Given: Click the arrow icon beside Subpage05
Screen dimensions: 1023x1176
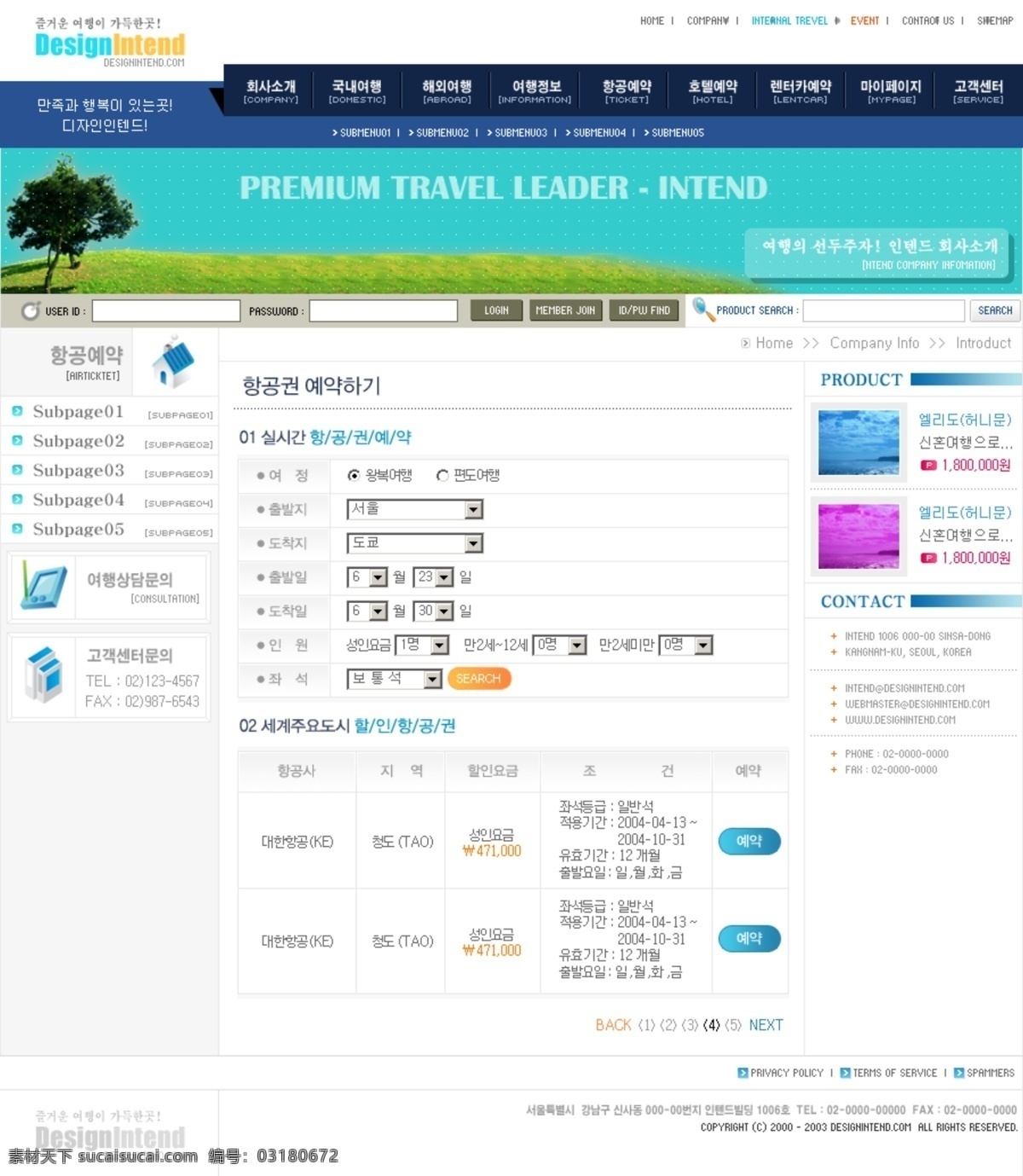Looking at the screenshot, I should click(x=17, y=529).
